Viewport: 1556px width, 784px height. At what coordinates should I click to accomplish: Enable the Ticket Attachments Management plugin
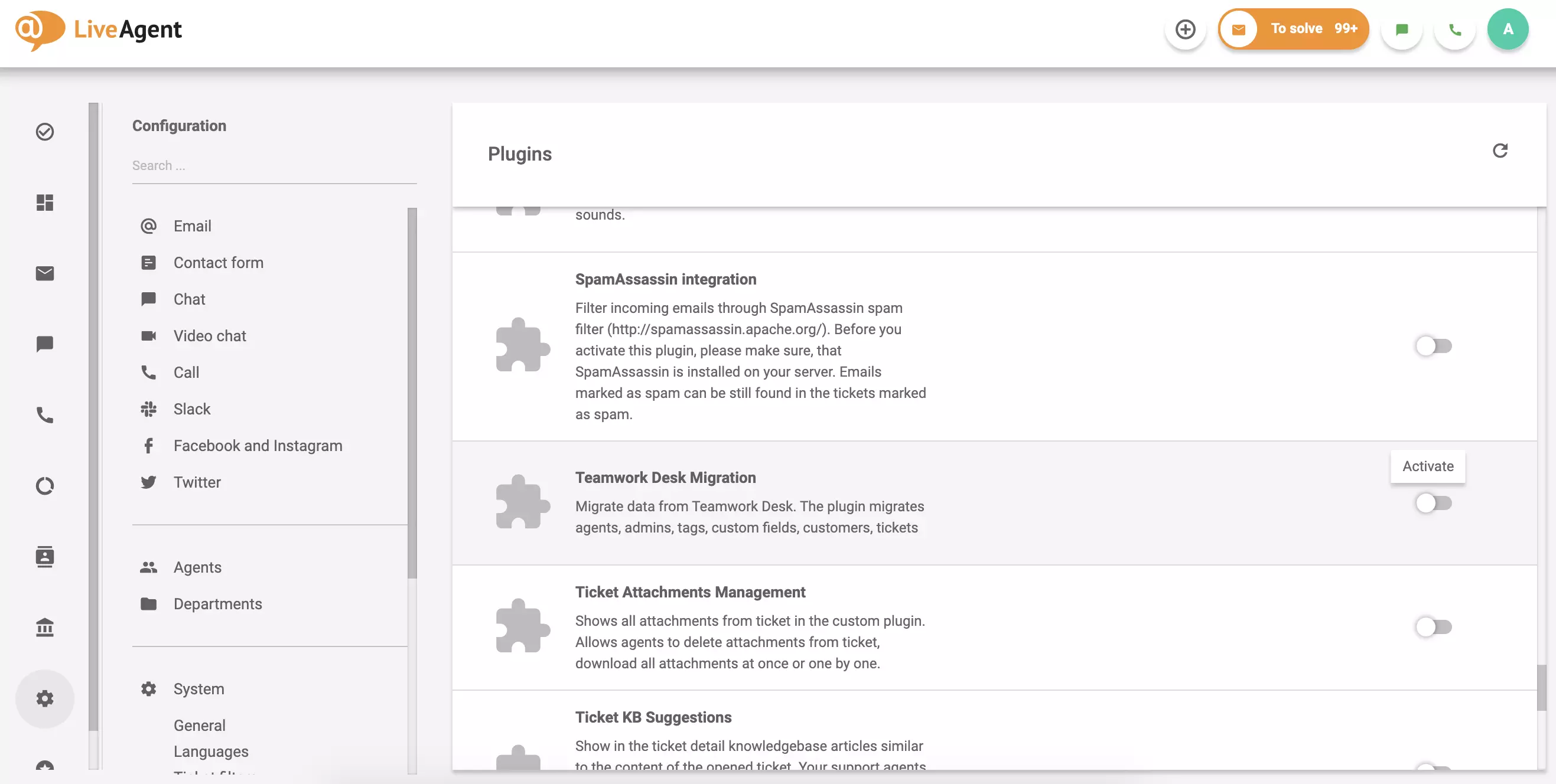tap(1432, 627)
